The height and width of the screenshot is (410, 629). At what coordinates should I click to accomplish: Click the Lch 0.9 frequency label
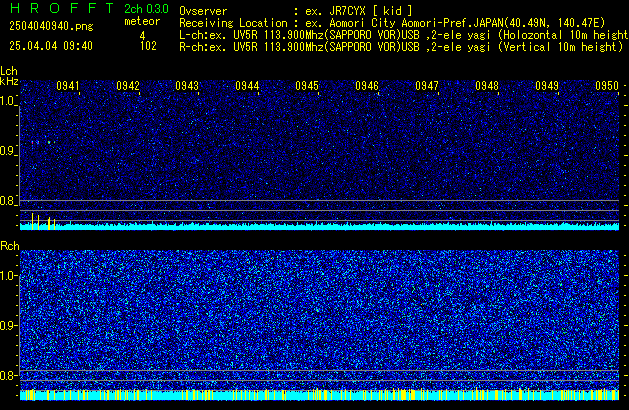8,151
